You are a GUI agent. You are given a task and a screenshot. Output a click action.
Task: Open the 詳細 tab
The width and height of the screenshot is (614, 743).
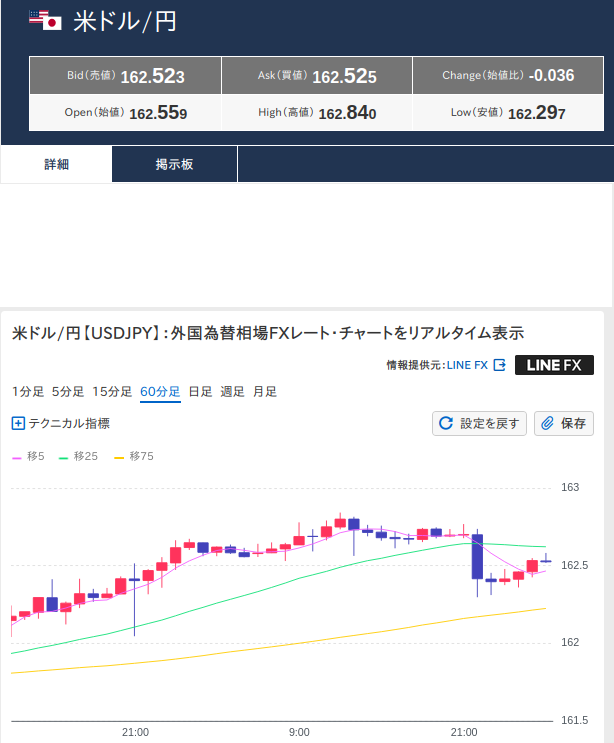56,164
